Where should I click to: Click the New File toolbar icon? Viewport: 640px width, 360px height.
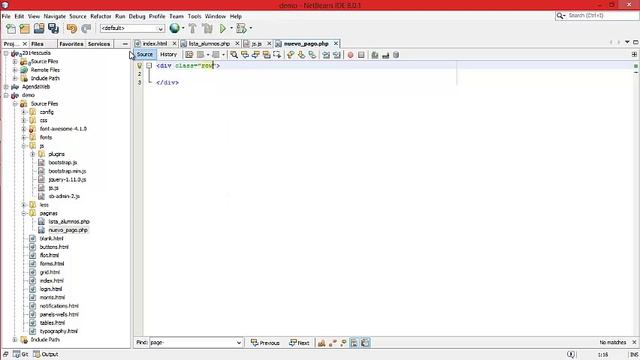[x=11, y=28]
